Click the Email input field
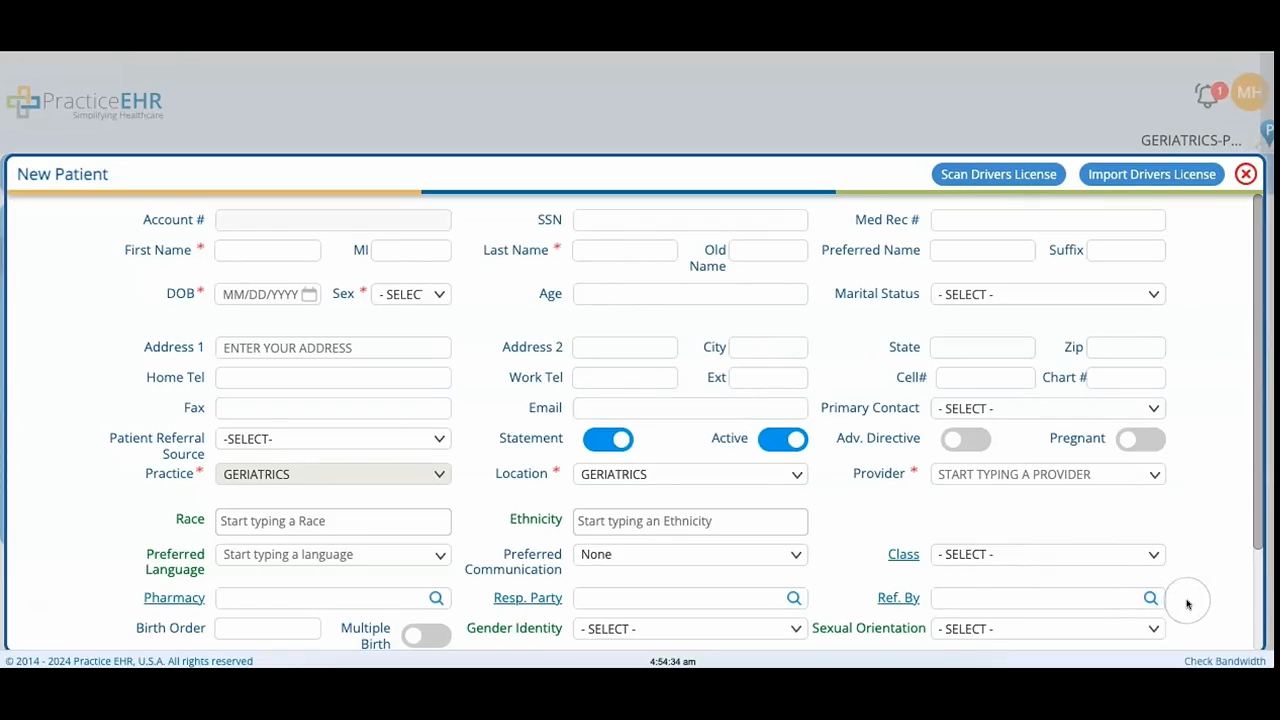Screen dimensions: 1280x720 690,408
